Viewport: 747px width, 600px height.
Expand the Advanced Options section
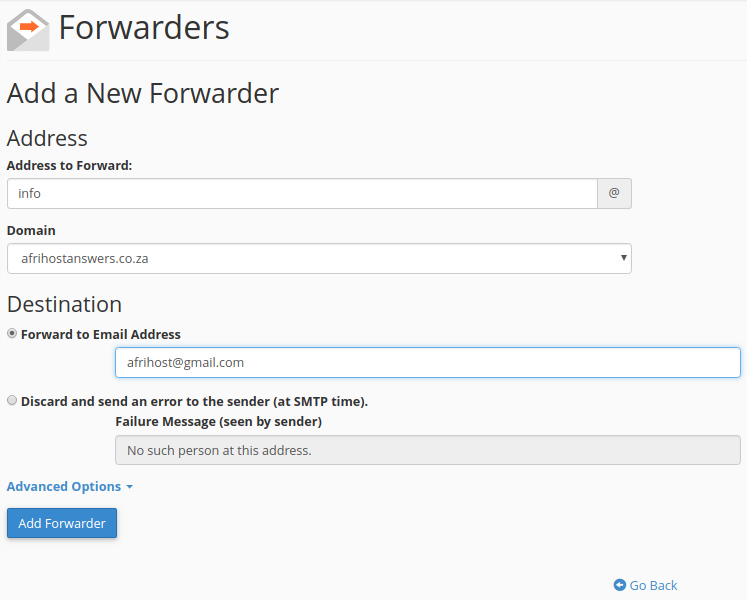[x=64, y=487]
